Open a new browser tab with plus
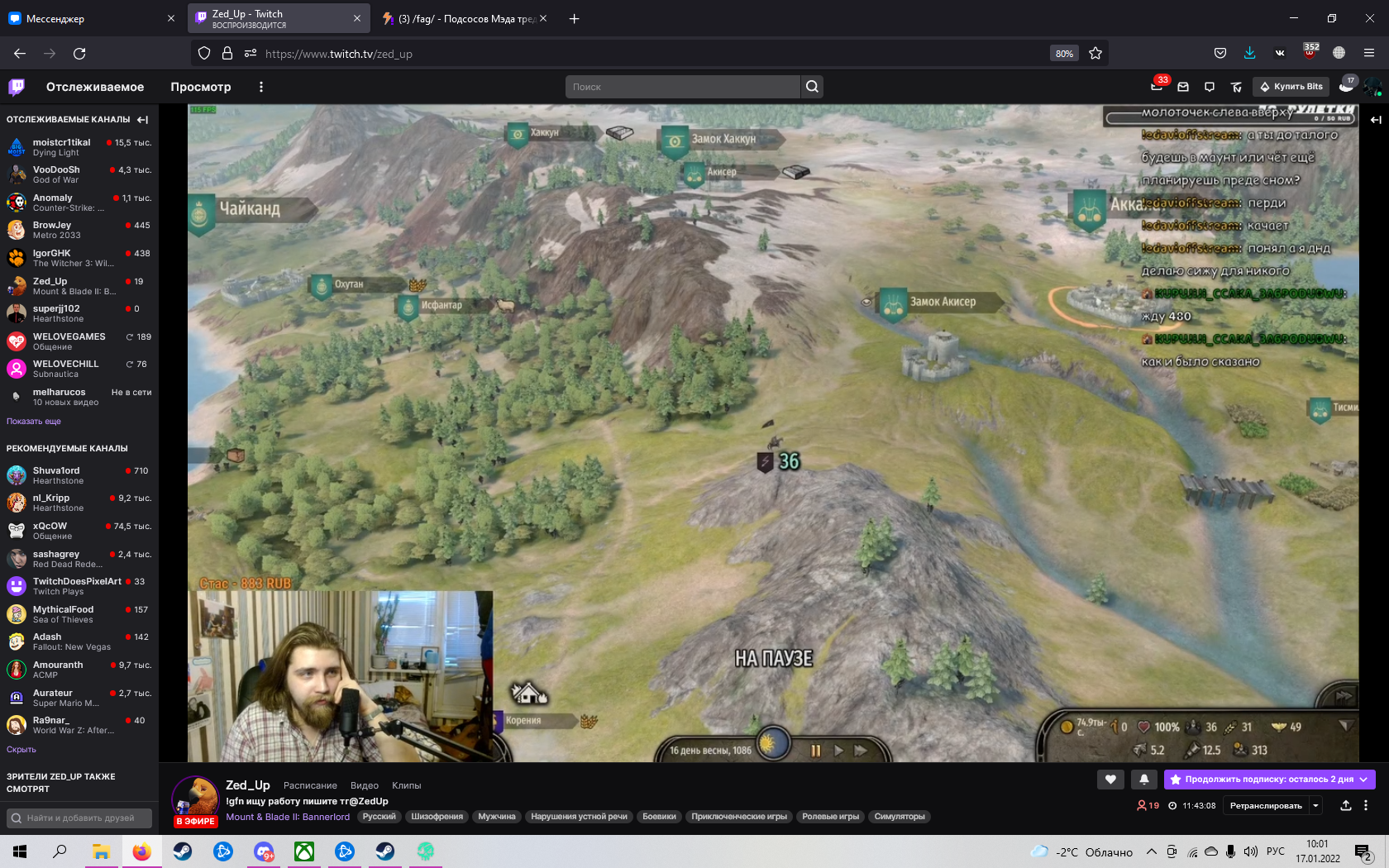The height and width of the screenshot is (868, 1389). 575,18
